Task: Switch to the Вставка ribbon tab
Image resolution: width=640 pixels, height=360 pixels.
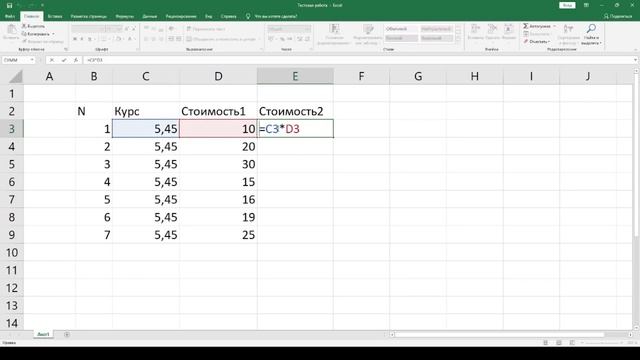Action: pyautogui.click(x=55, y=16)
